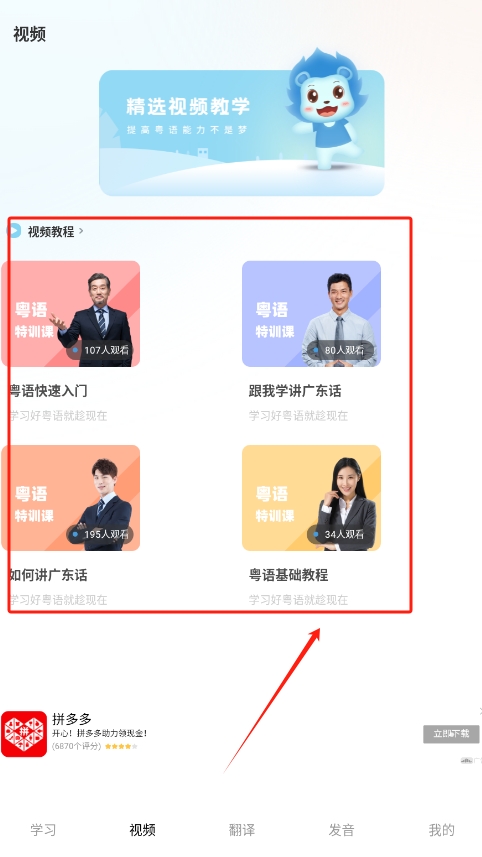This screenshot has width=482, height=857.
Task: Open 粤语快速入门 course title
Action: click(x=49, y=391)
